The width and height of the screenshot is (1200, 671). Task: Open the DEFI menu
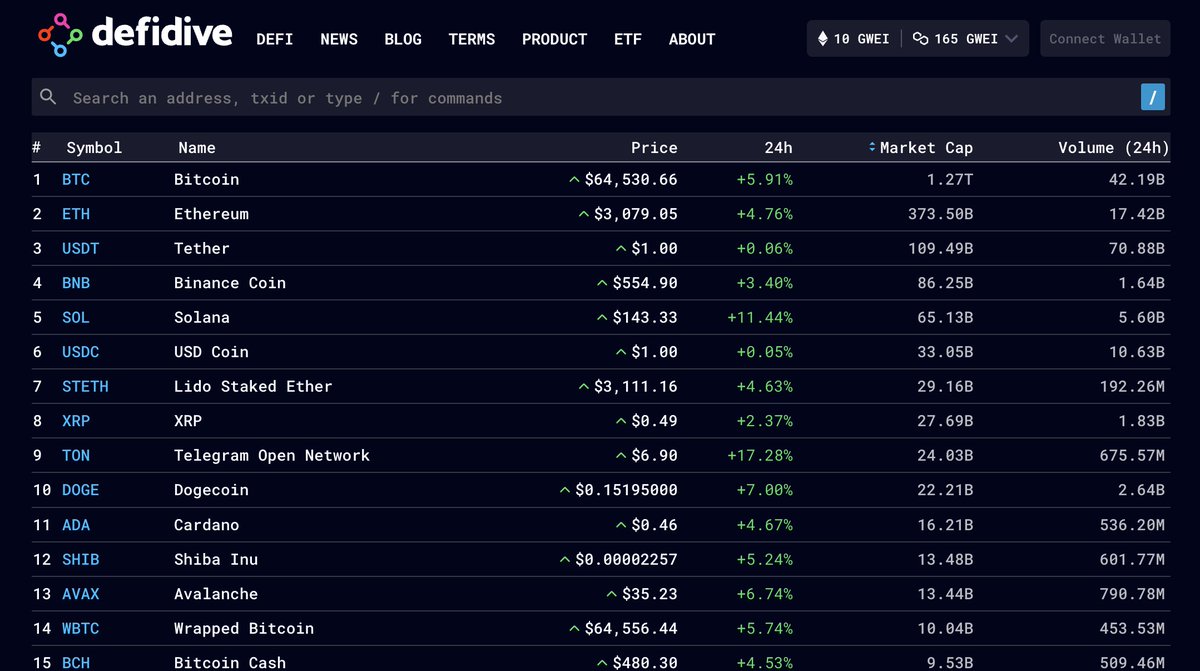click(275, 39)
